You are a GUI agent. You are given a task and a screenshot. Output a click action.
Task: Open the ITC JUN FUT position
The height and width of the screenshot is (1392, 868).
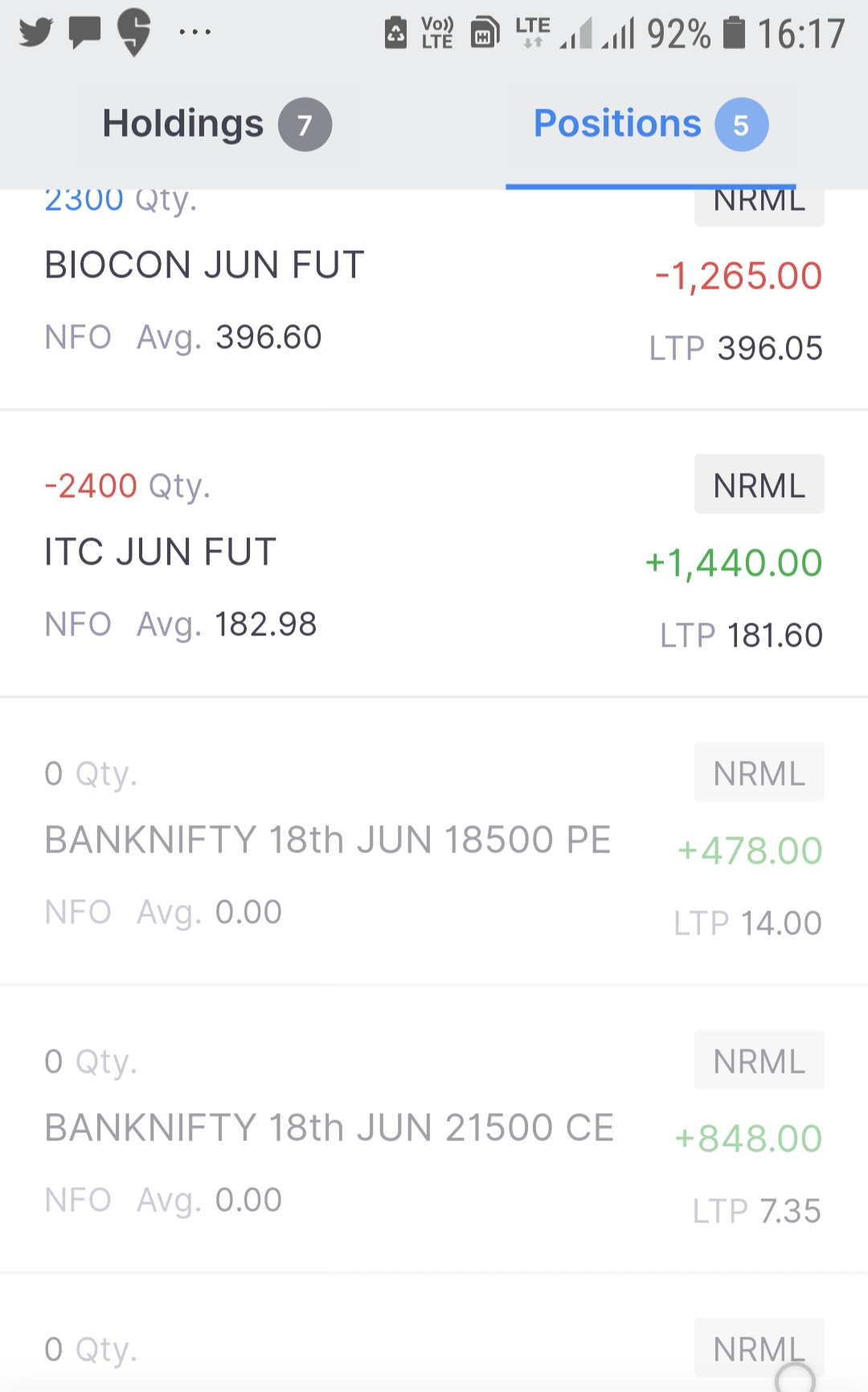click(160, 552)
